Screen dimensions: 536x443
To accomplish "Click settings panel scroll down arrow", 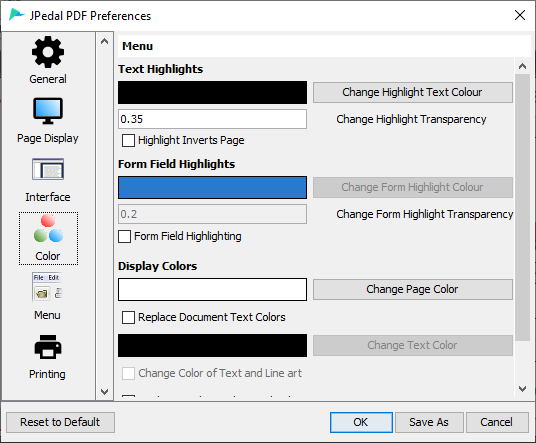I will [522, 389].
